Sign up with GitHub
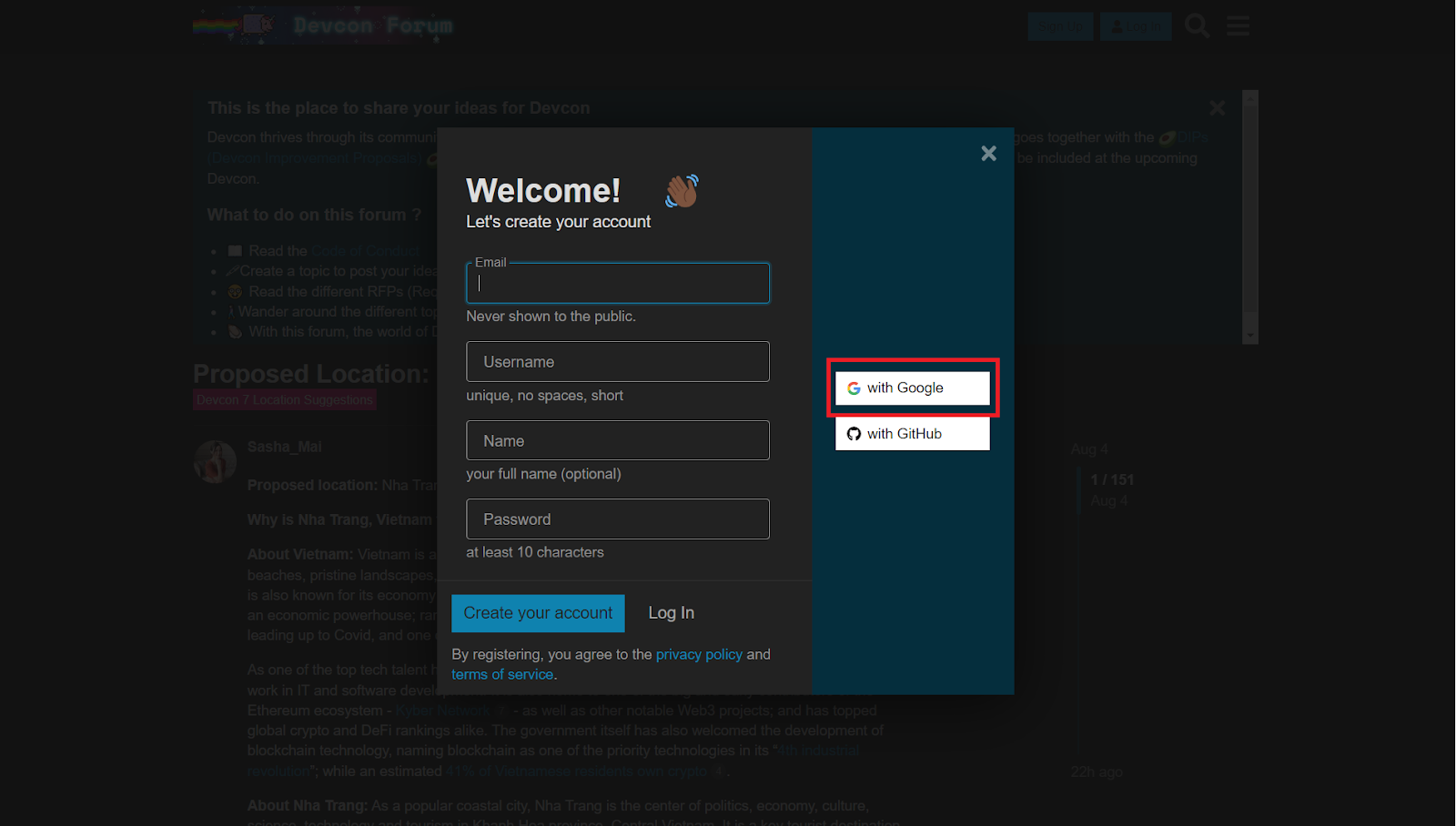The width and height of the screenshot is (1456, 826). tap(913, 434)
